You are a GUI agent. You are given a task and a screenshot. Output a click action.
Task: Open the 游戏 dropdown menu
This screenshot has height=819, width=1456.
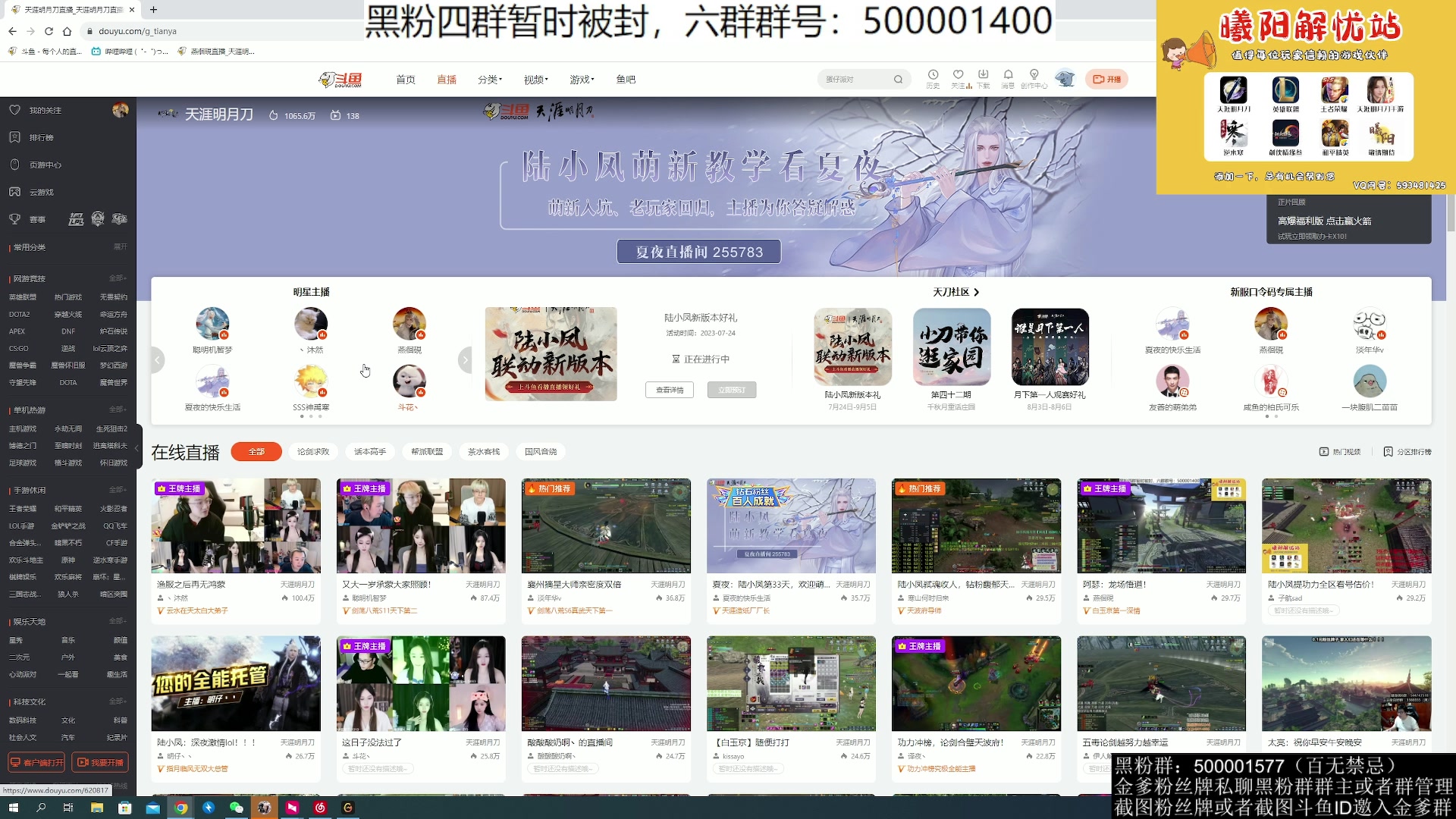(580, 79)
